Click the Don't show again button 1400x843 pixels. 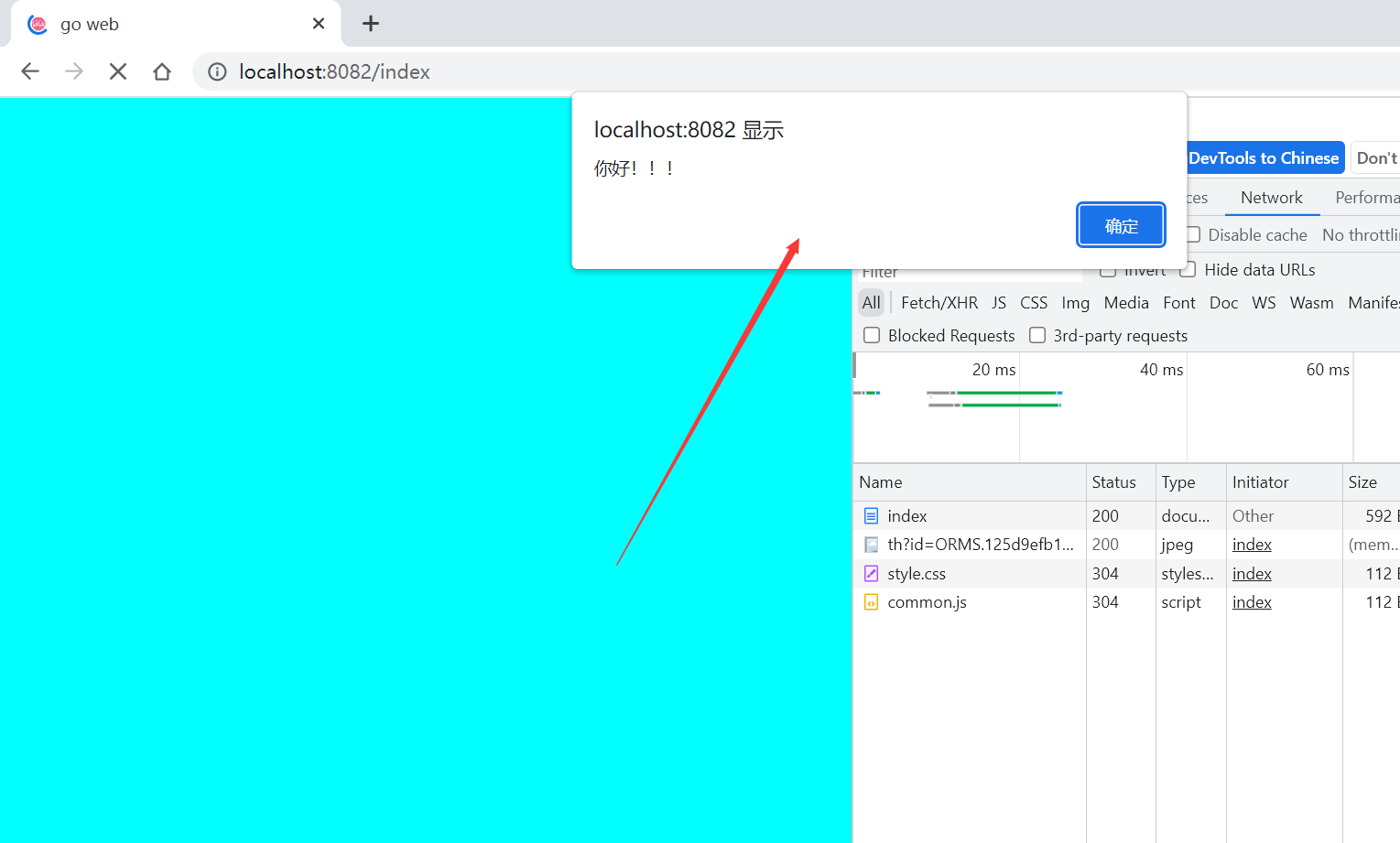click(x=1376, y=158)
